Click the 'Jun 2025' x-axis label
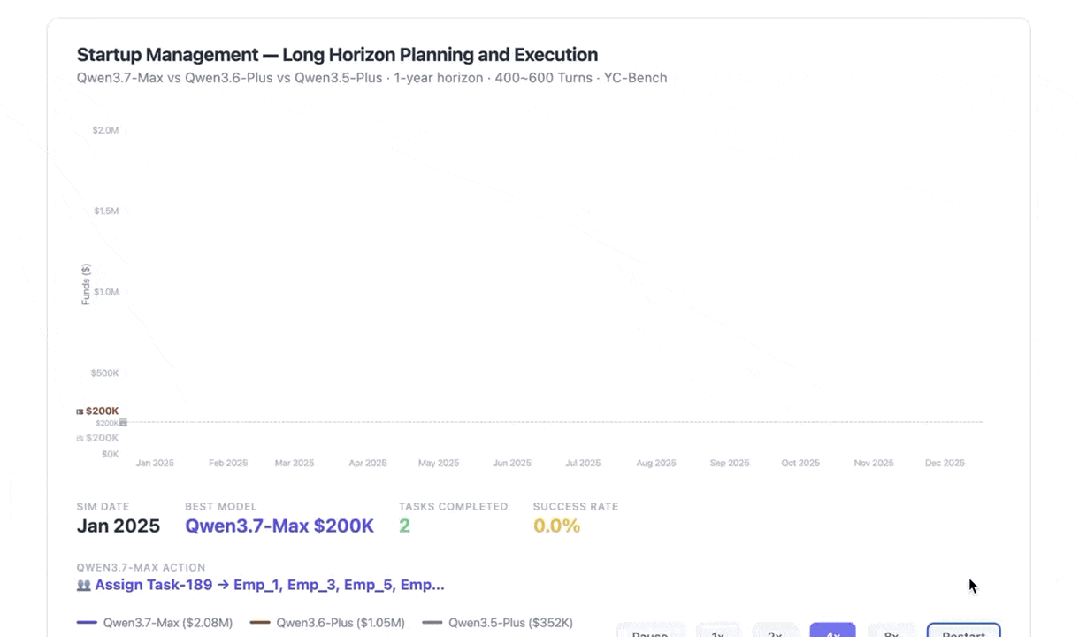Image resolution: width=1079 pixels, height=637 pixels. pos(512,463)
